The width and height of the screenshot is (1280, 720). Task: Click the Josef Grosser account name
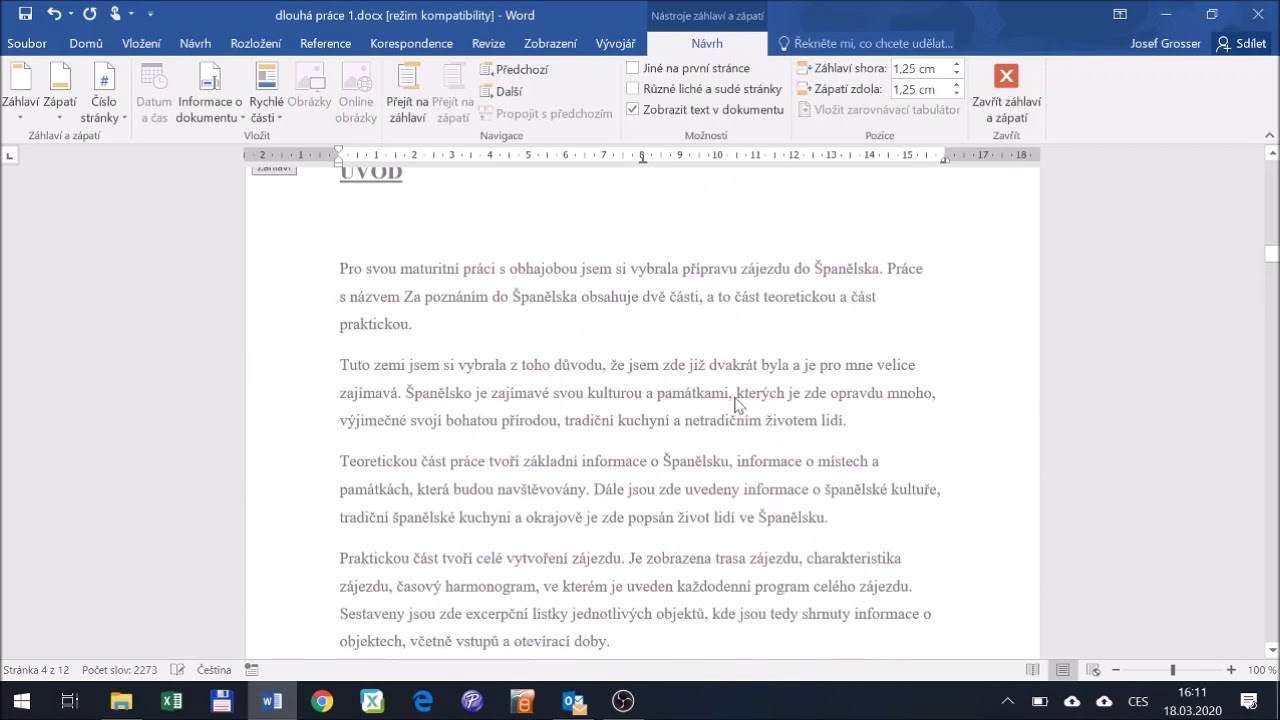[x=1165, y=43]
